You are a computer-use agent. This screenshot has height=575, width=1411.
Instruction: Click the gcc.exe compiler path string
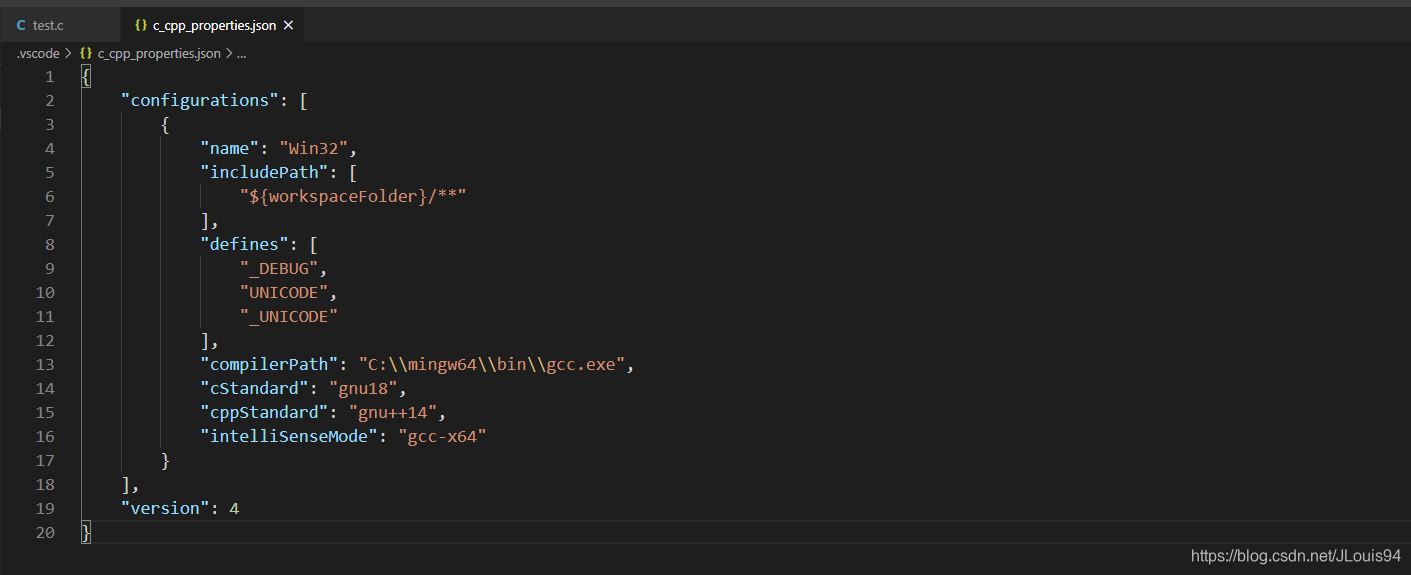(492, 364)
